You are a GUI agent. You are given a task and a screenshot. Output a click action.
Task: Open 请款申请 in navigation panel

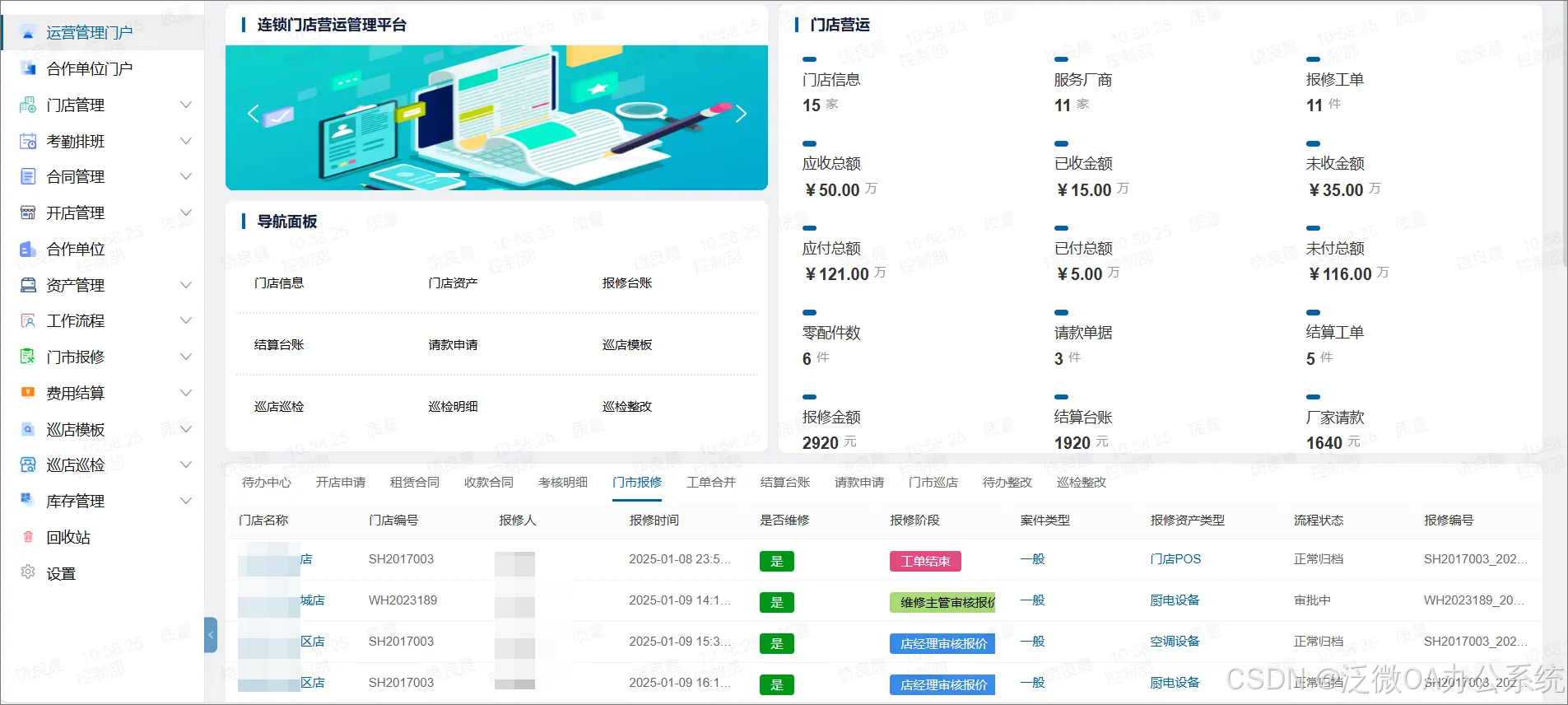pos(454,345)
